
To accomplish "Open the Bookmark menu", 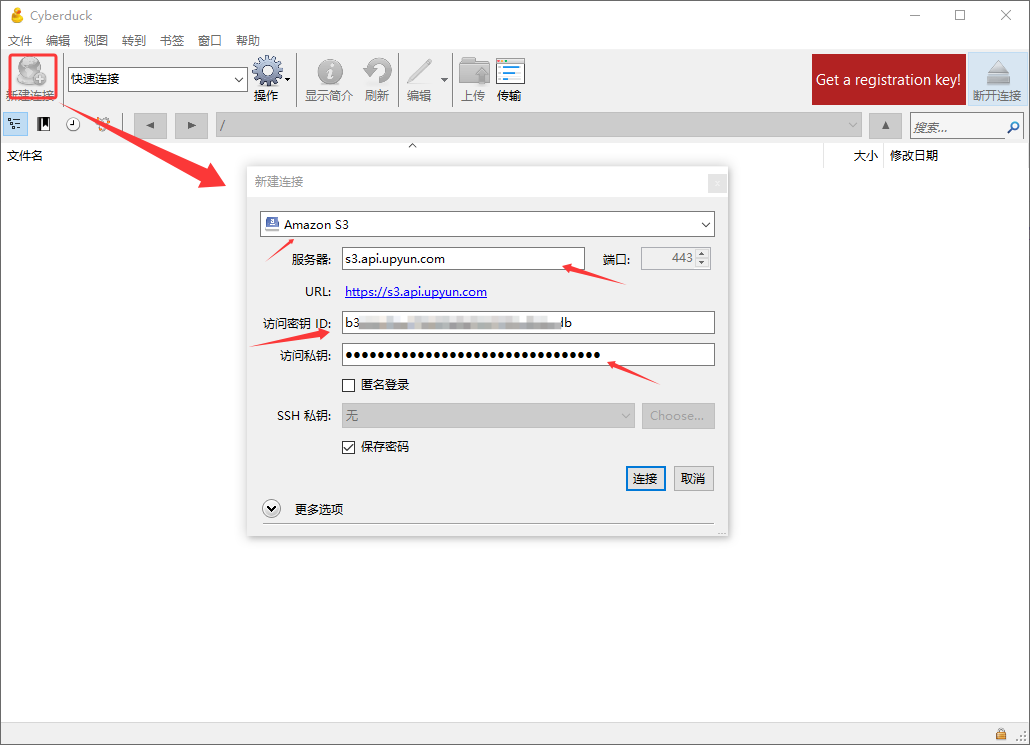I will point(172,41).
